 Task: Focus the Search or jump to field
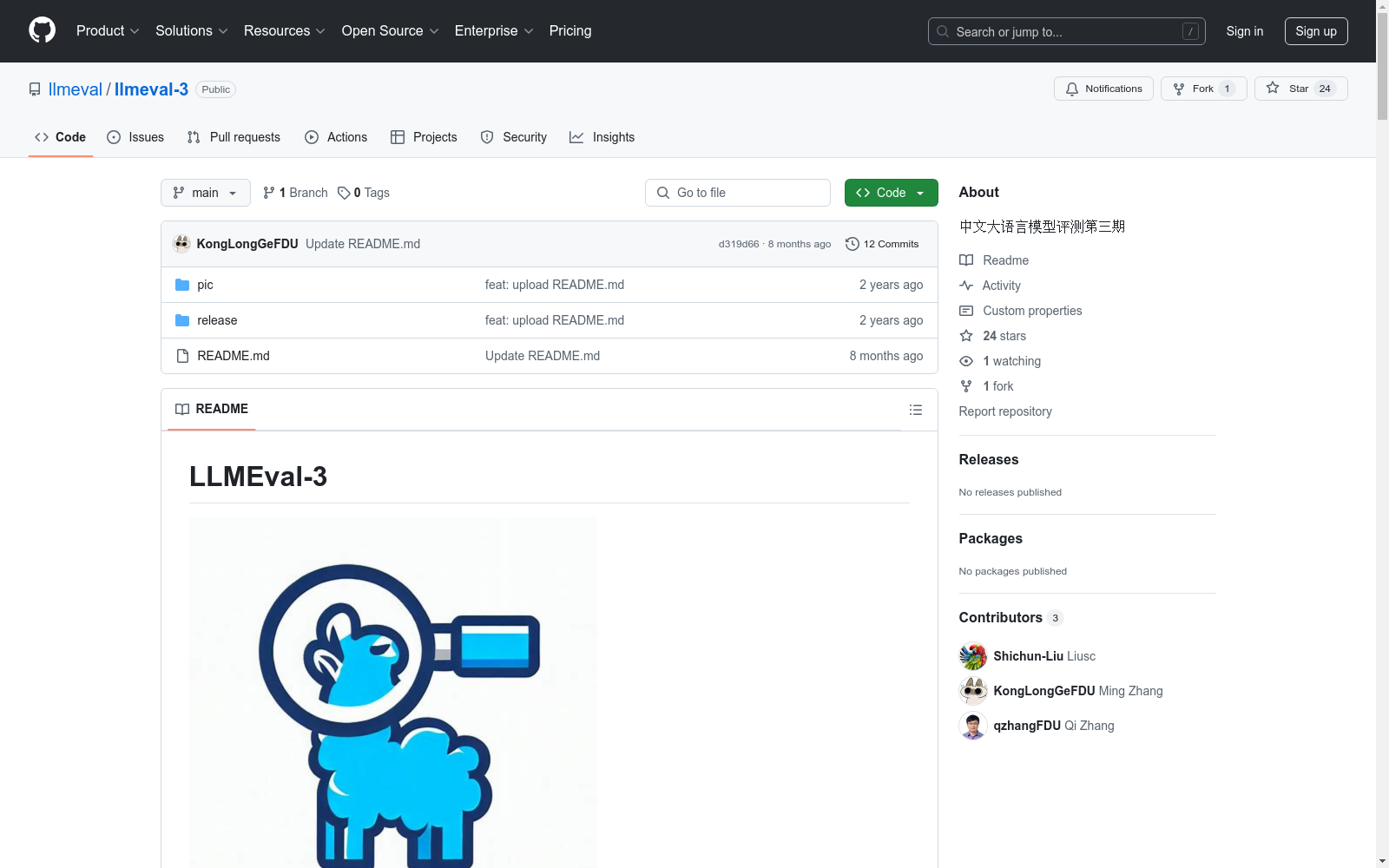click(x=1066, y=31)
